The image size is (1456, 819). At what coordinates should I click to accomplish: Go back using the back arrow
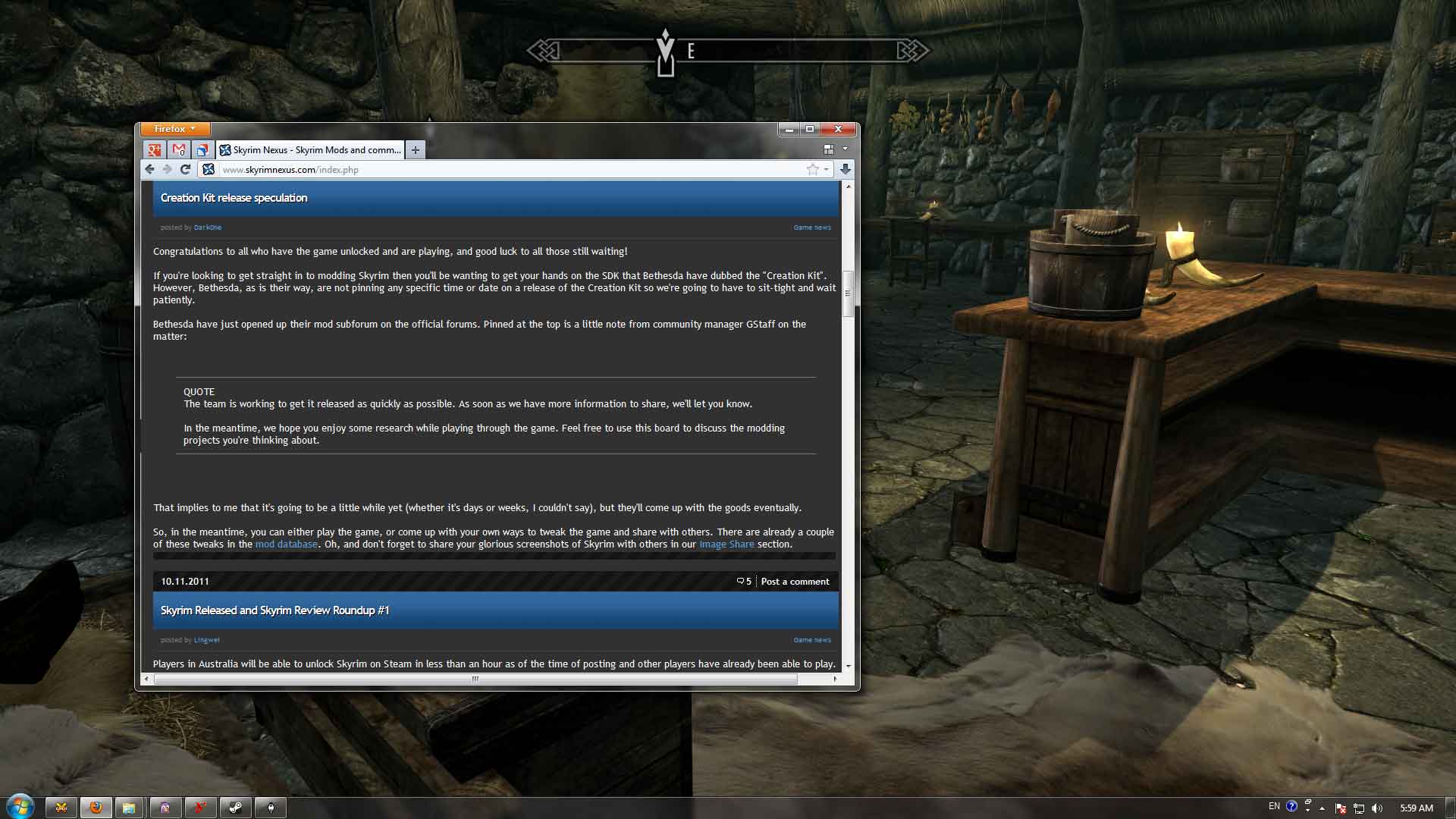149,170
